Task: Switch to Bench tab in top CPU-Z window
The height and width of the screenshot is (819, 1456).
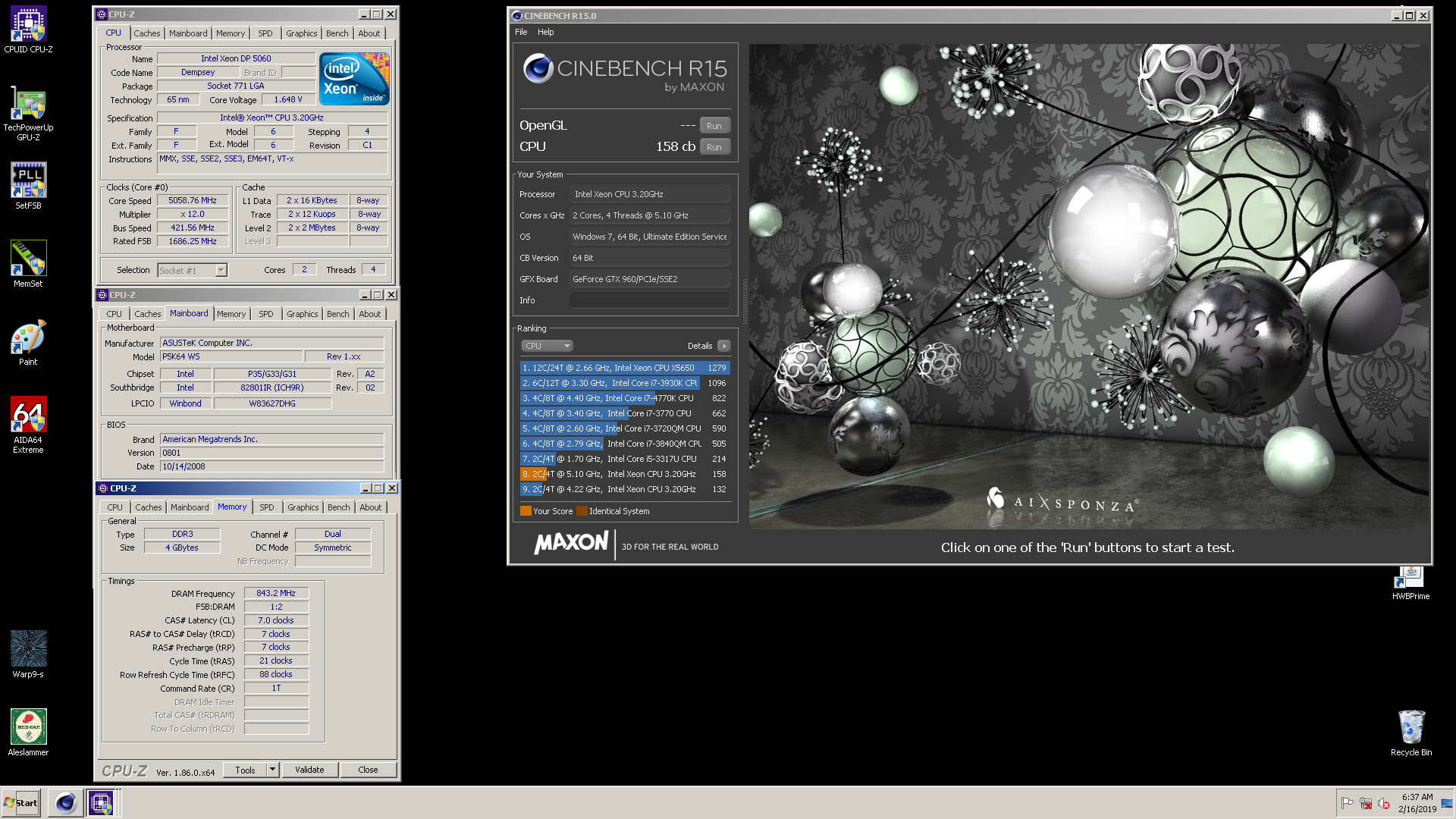Action: pos(337,33)
